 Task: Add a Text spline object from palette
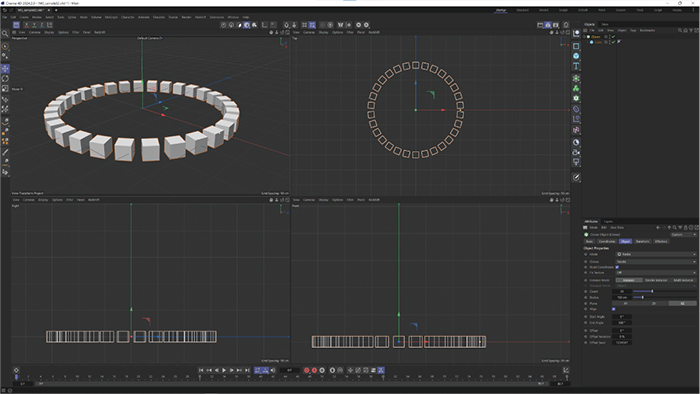point(576,66)
